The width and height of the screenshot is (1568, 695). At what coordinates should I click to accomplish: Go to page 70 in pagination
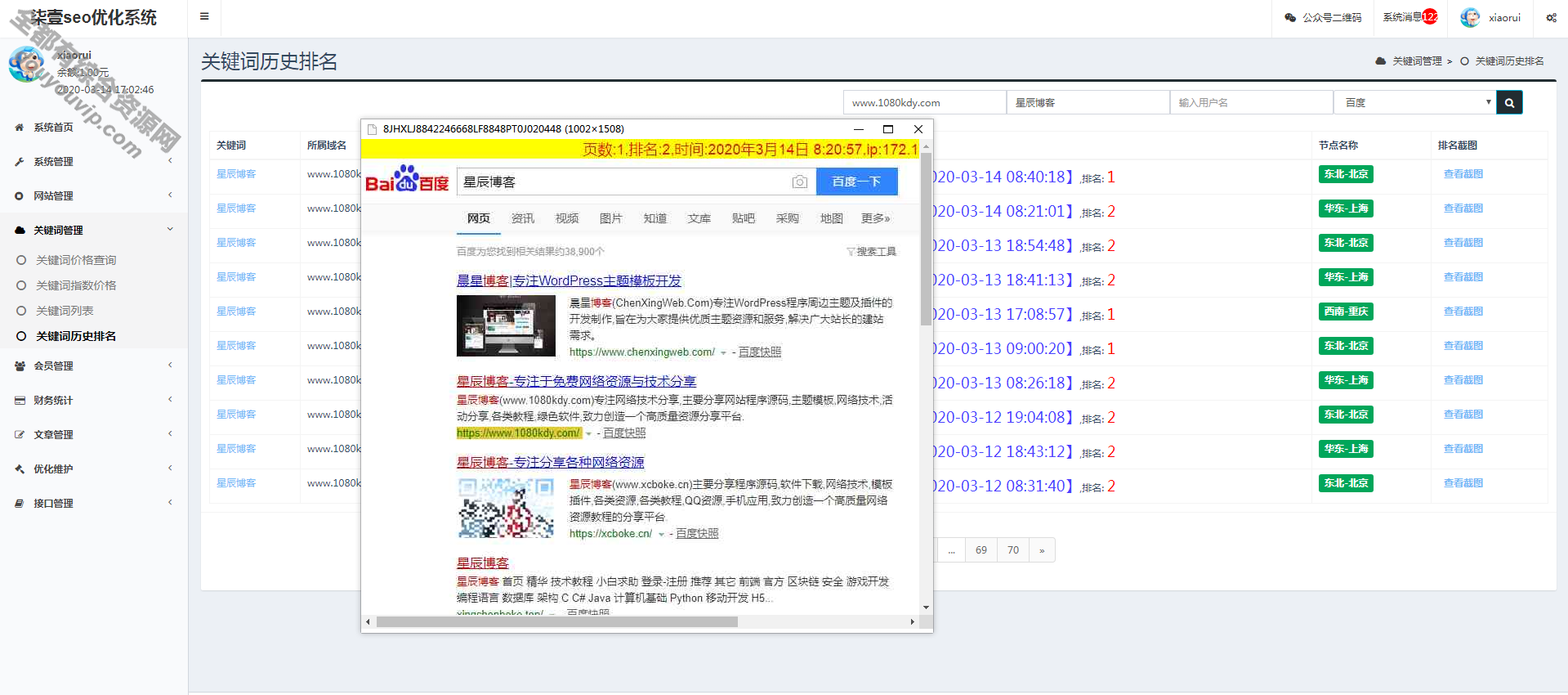1013,550
